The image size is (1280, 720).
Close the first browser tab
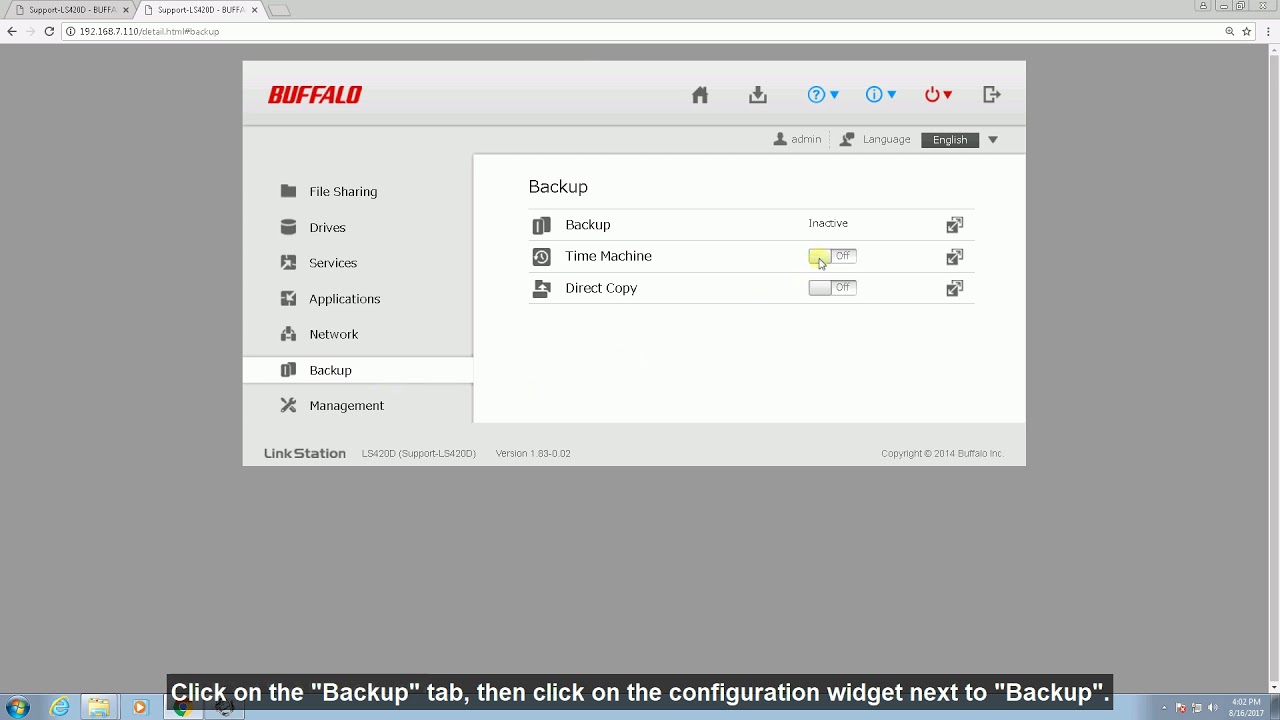[x=126, y=10]
